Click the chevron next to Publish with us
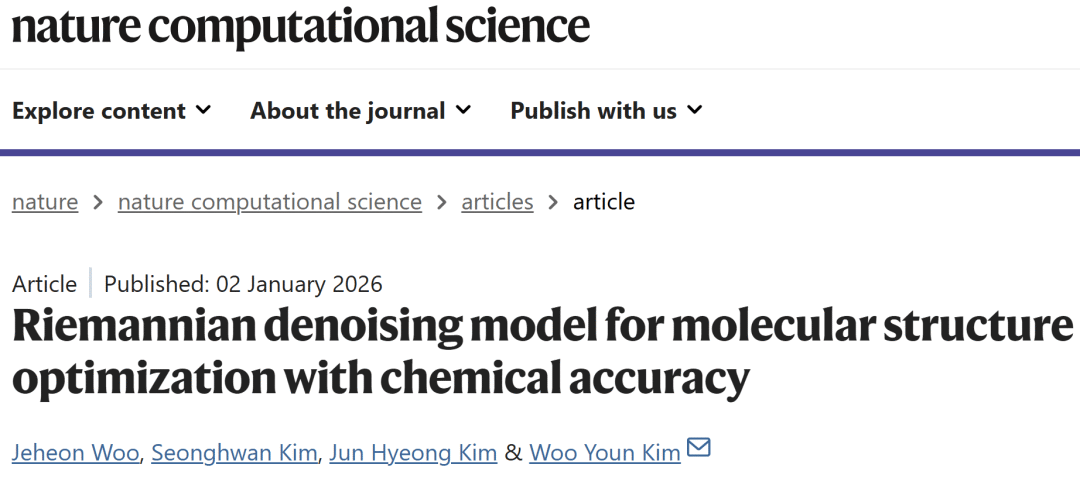This screenshot has width=1080, height=495. coord(694,110)
